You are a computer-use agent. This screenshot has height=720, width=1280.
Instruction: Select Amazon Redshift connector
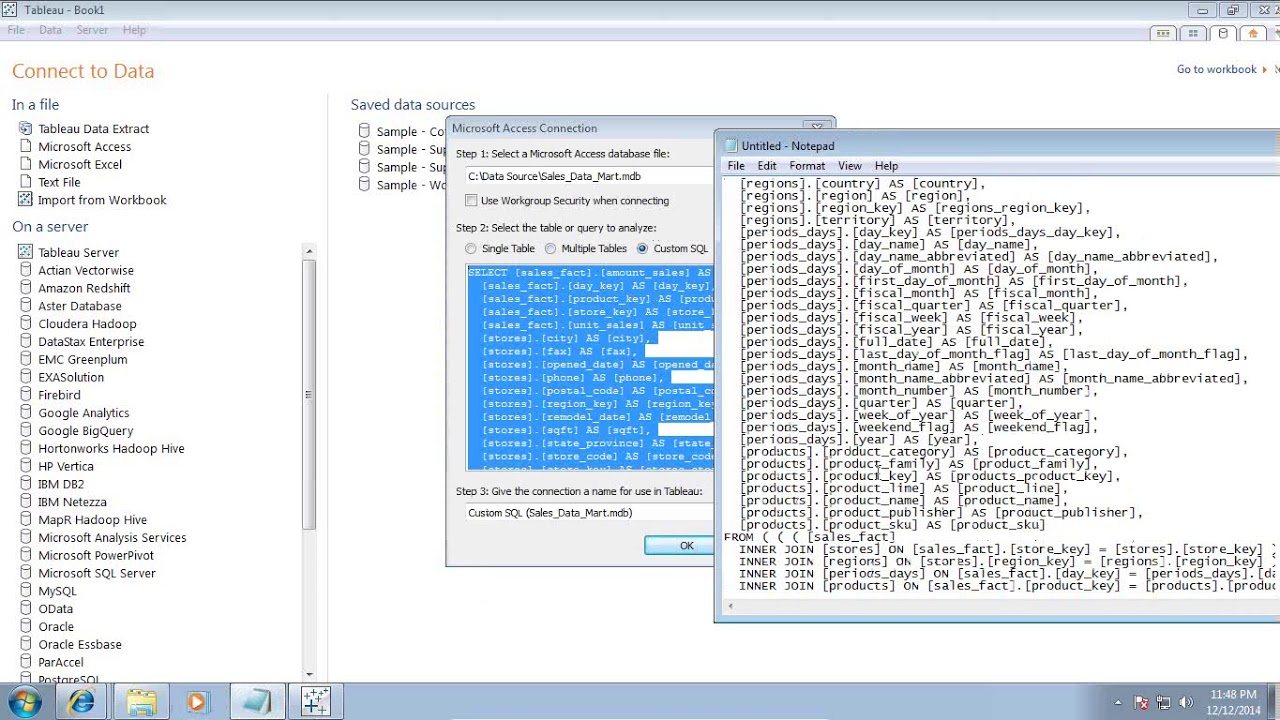84,289
